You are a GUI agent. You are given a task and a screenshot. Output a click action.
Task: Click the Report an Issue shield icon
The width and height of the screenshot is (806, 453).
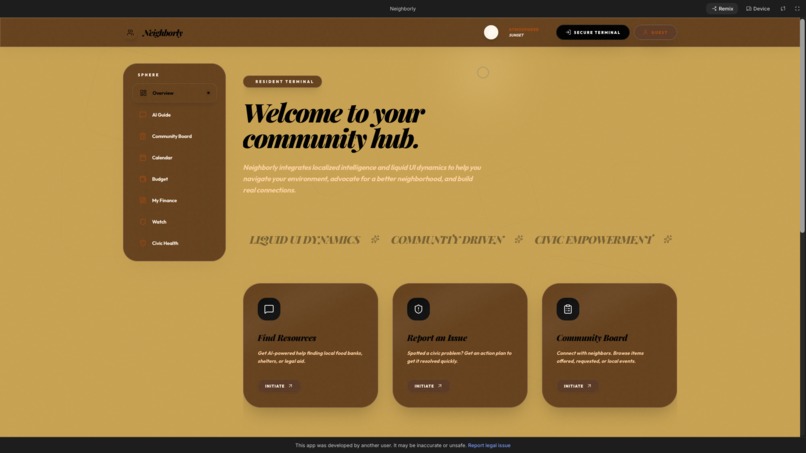(x=418, y=309)
